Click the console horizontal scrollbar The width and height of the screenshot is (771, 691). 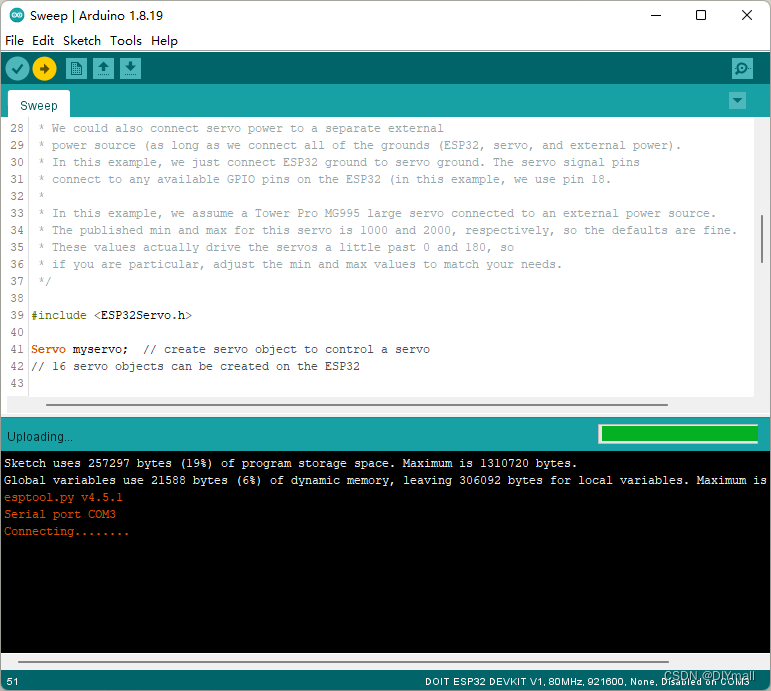click(343, 661)
